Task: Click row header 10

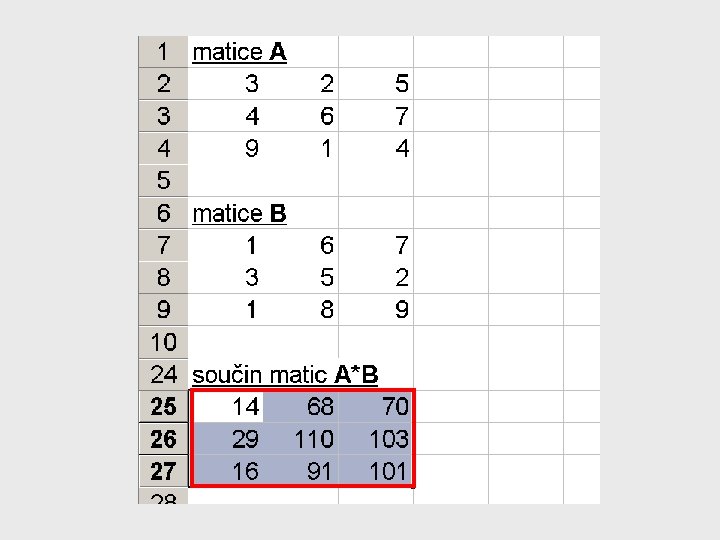Action: click(x=163, y=342)
